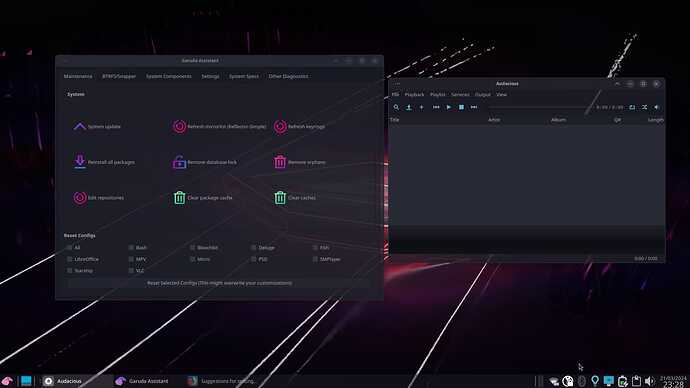
Task: Open application launcher in taskbar
Action: (x=7, y=381)
